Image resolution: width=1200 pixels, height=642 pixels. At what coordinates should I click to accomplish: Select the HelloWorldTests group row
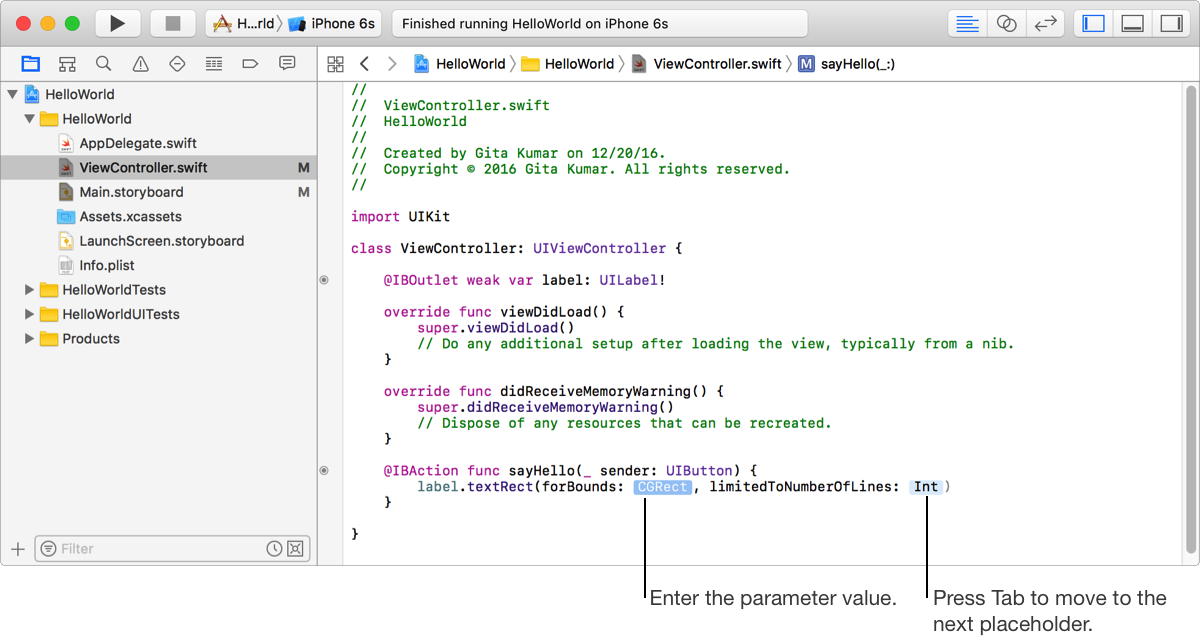pyautogui.click(x=158, y=290)
